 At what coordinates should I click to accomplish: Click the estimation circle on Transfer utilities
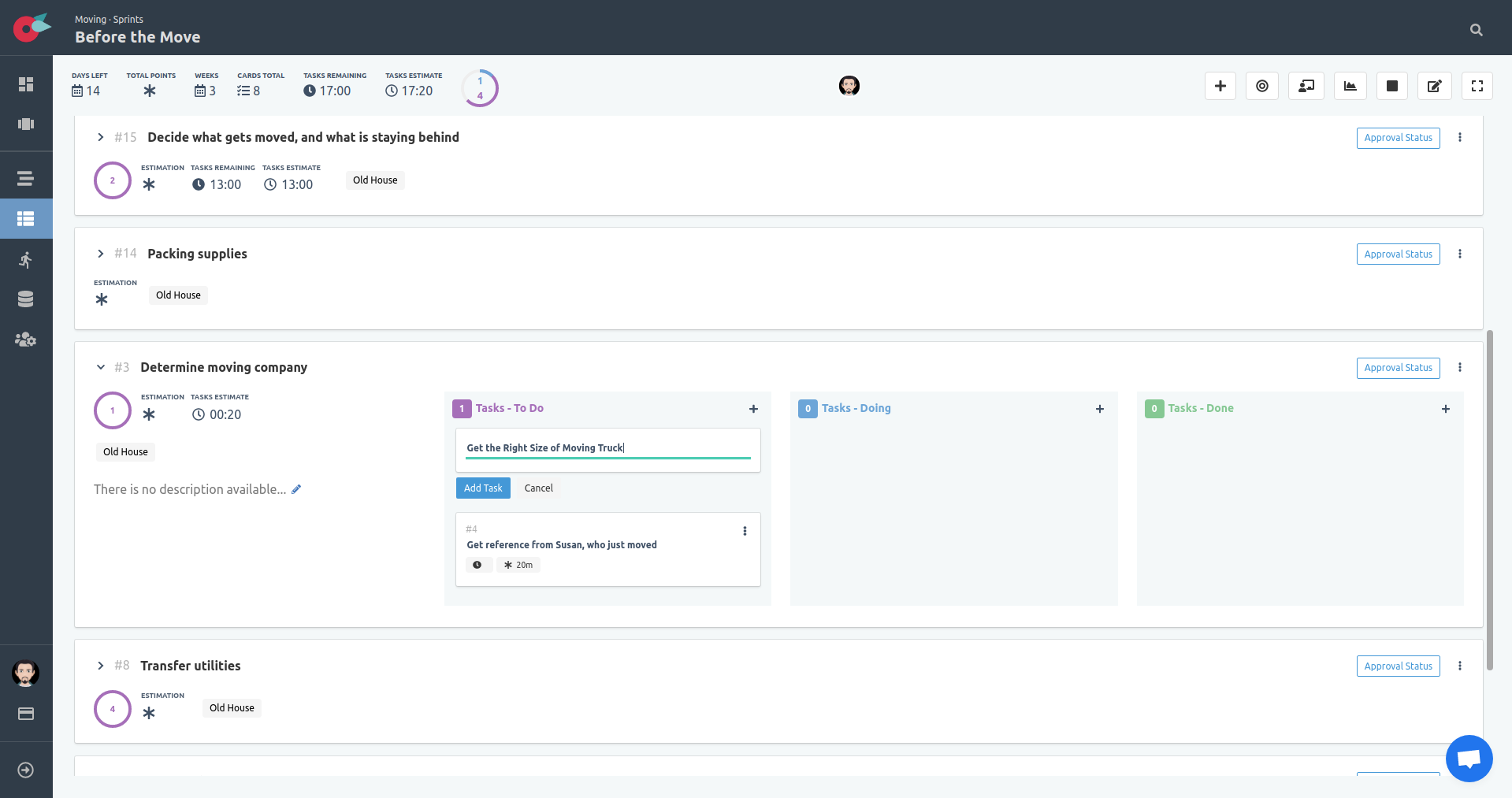pyautogui.click(x=113, y=709)
